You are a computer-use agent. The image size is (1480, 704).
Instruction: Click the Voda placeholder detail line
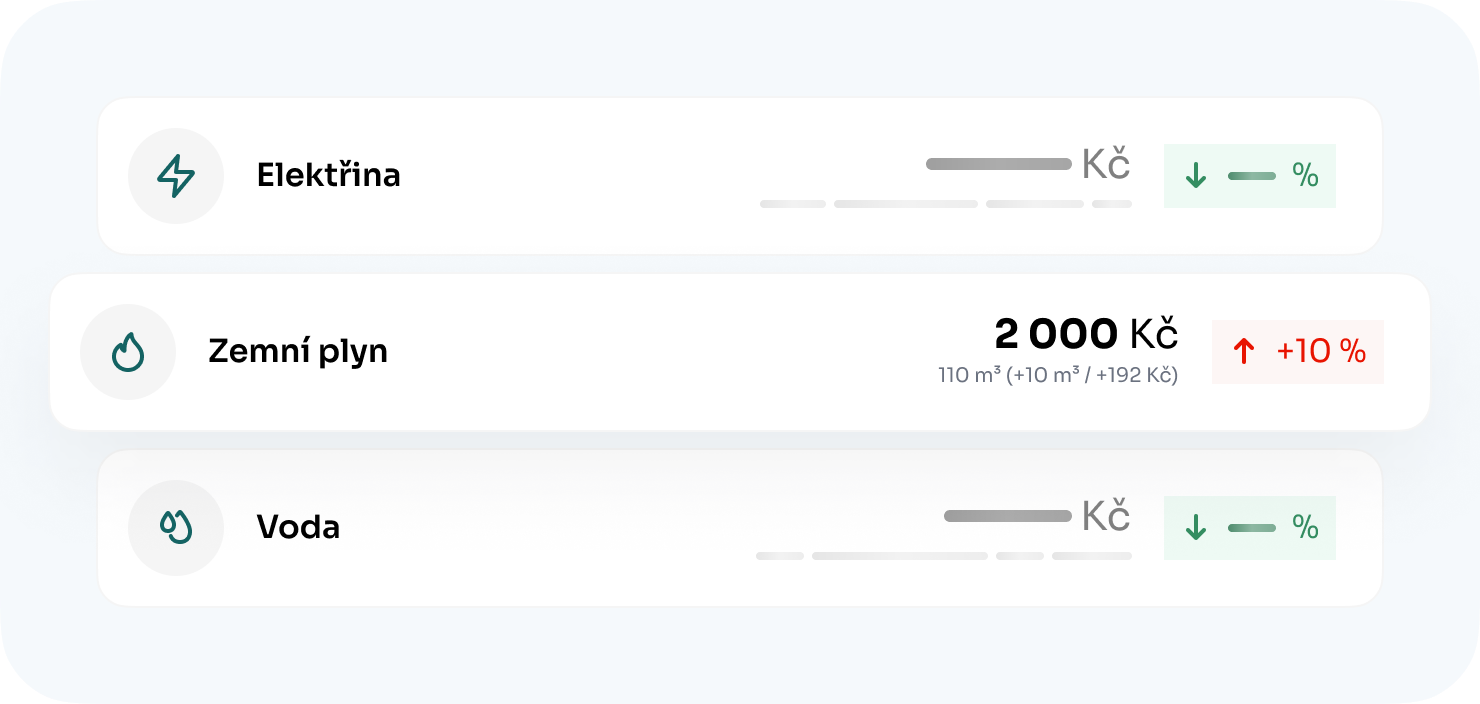943,556
